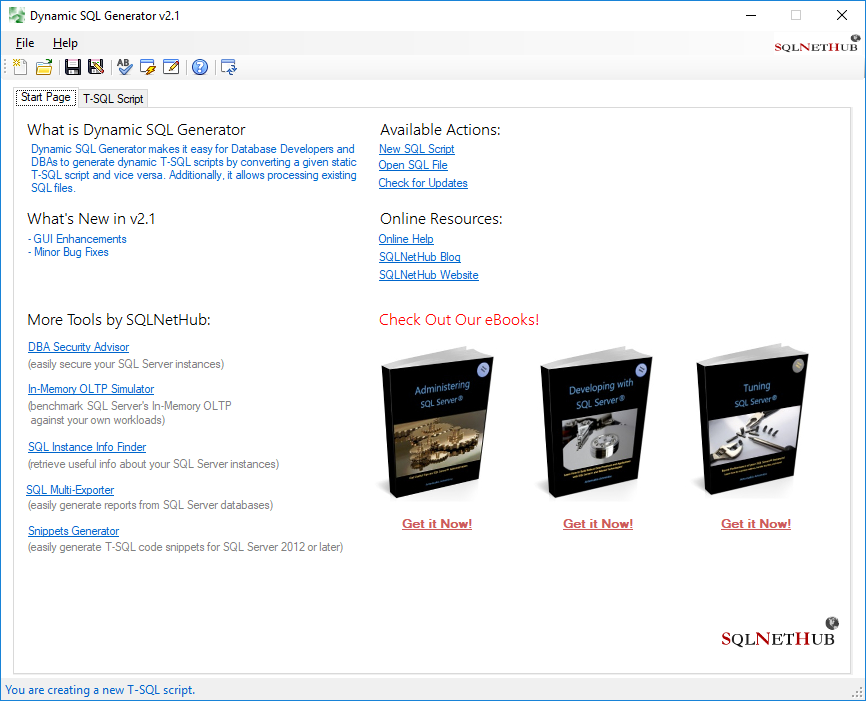The image size is (866, 701).
Task: Click the app icon in title bar
Action: (x=17, y=15)
